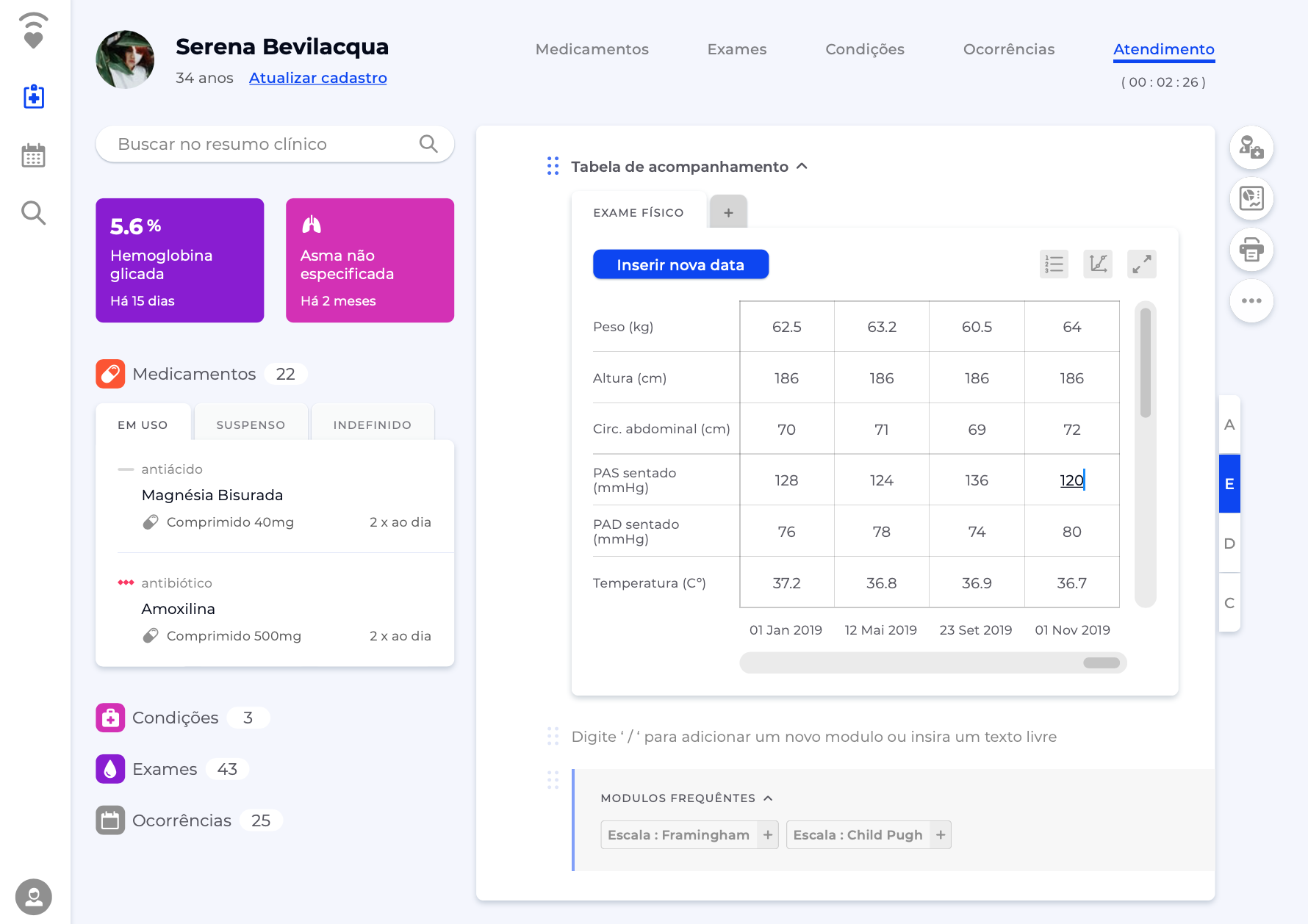Select side index letter D
This screenshot has height=924, width=1308.
coord(1229,544)
